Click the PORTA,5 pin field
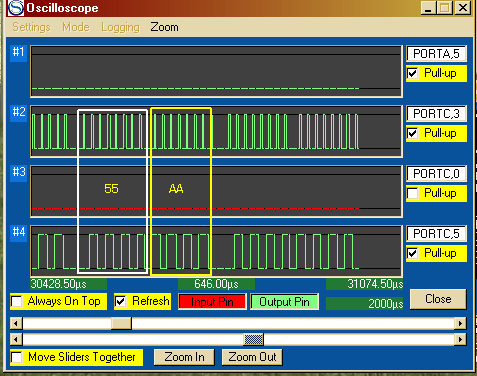Viewport: 477px width, 376px height. pos(436,54)
